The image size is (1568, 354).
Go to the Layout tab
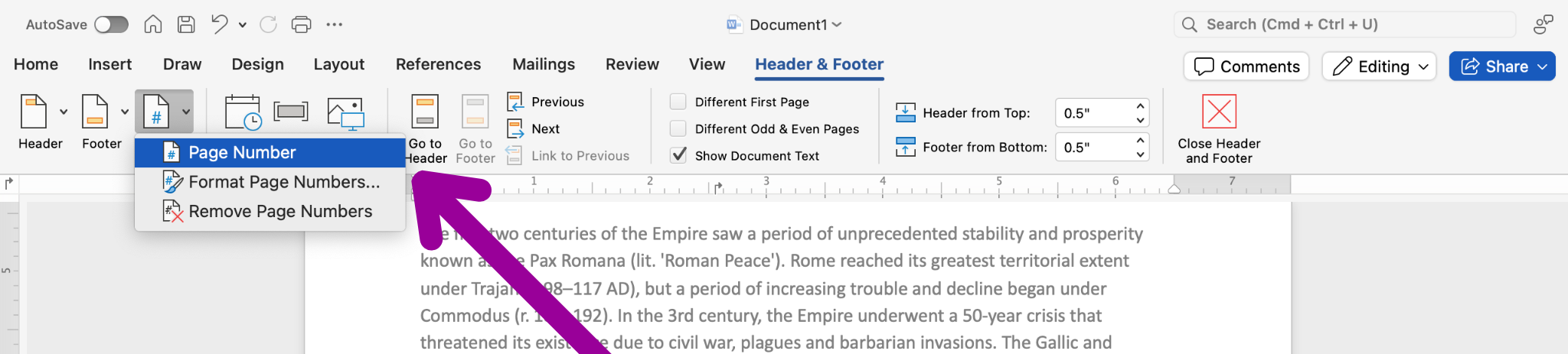(x=339, y=64)
